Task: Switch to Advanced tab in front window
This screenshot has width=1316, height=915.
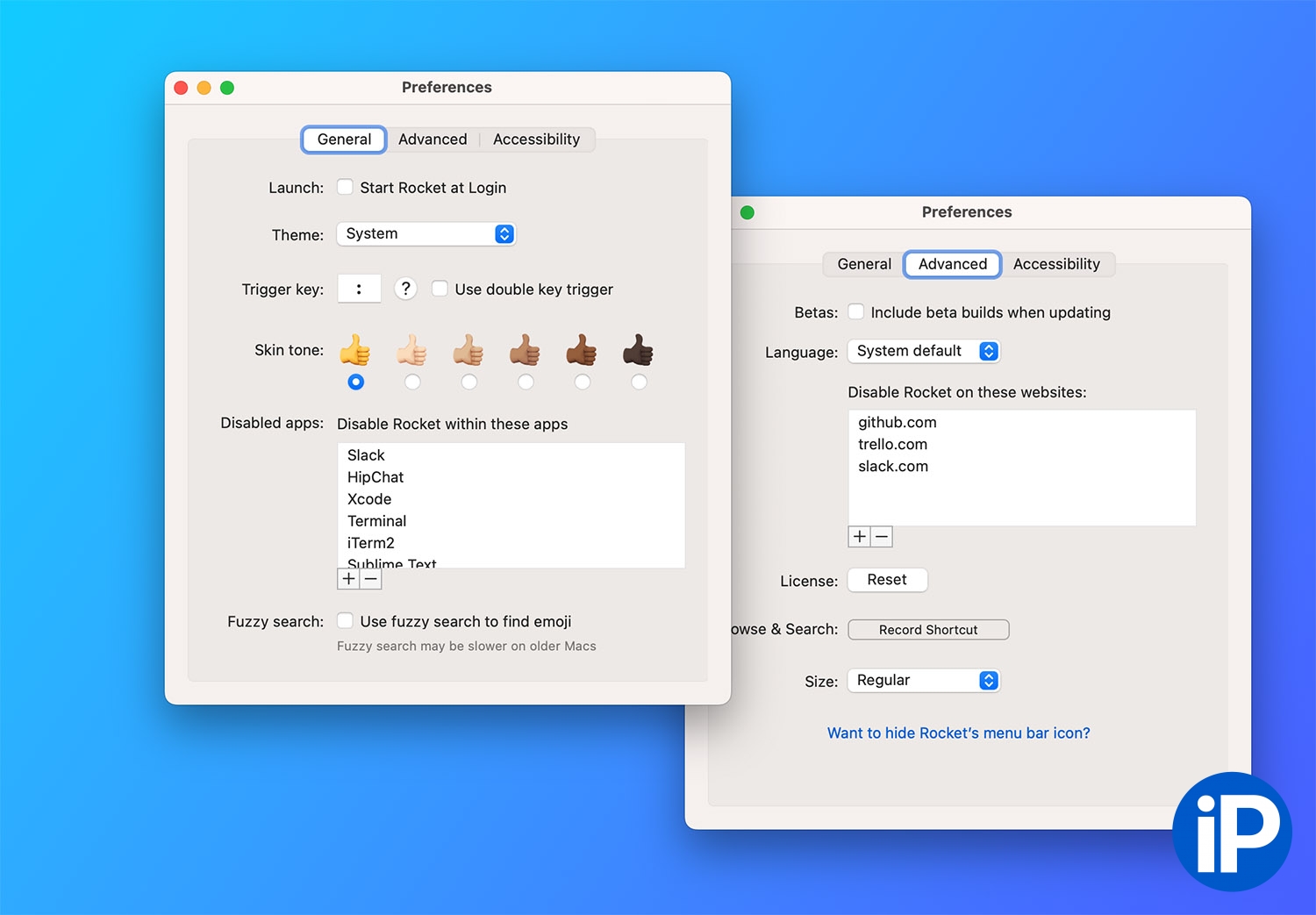Action: (x=433, y=139)
